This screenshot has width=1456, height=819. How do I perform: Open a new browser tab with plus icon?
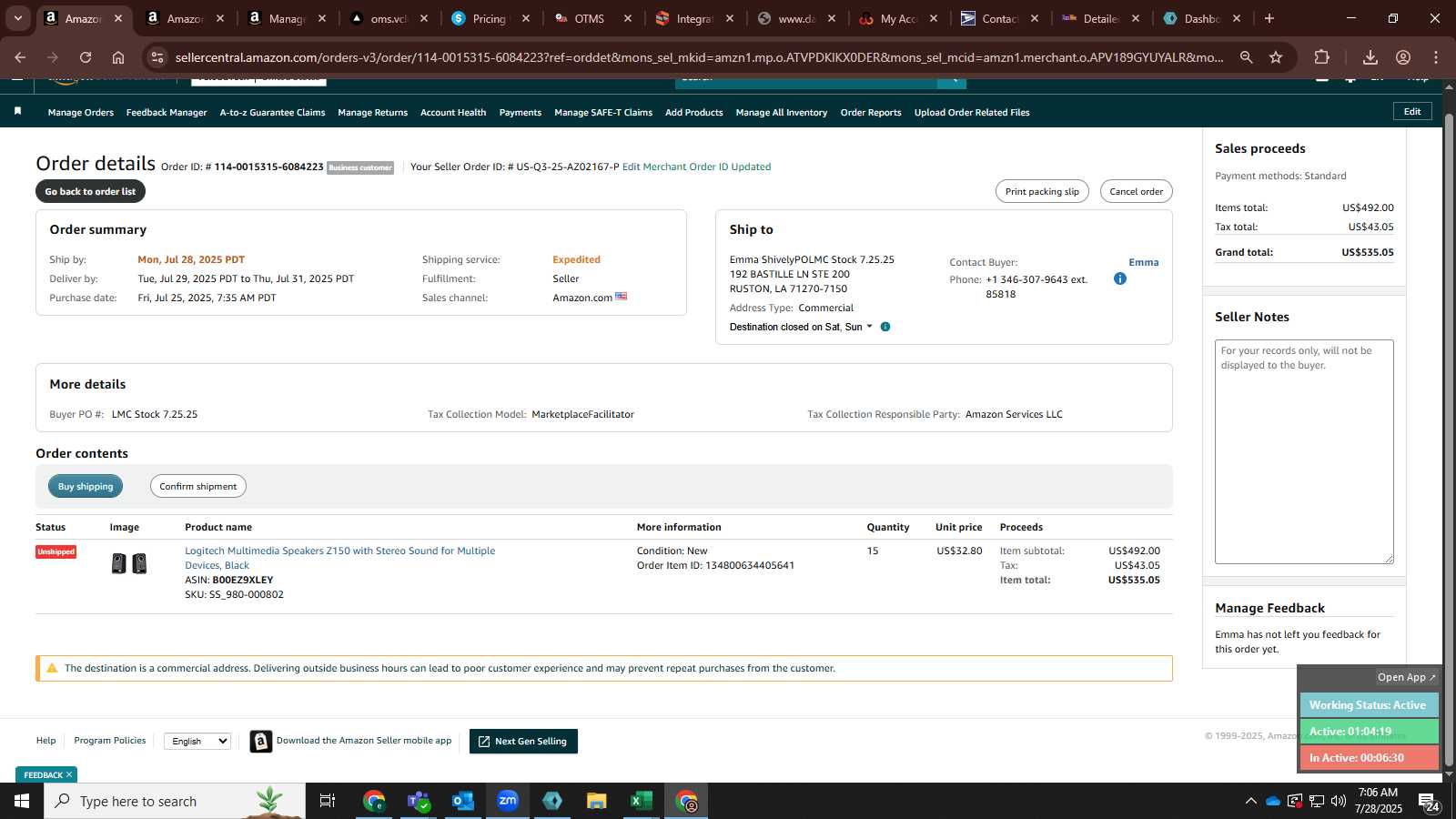point(1269,18)
